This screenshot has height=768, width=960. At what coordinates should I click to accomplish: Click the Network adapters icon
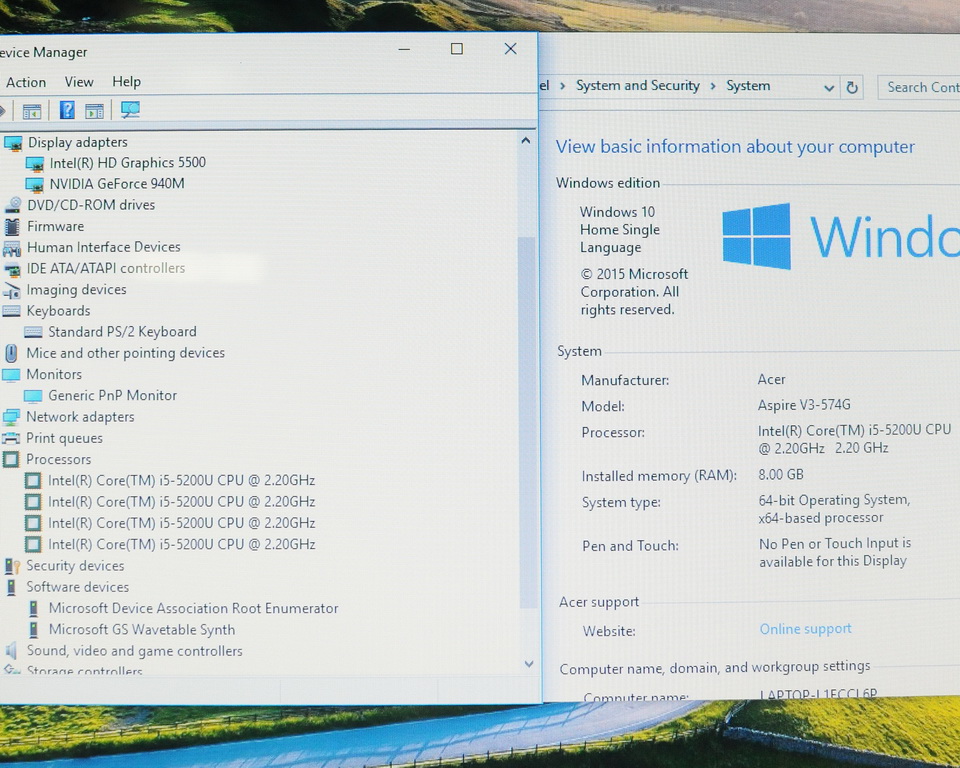click(11, 418)
